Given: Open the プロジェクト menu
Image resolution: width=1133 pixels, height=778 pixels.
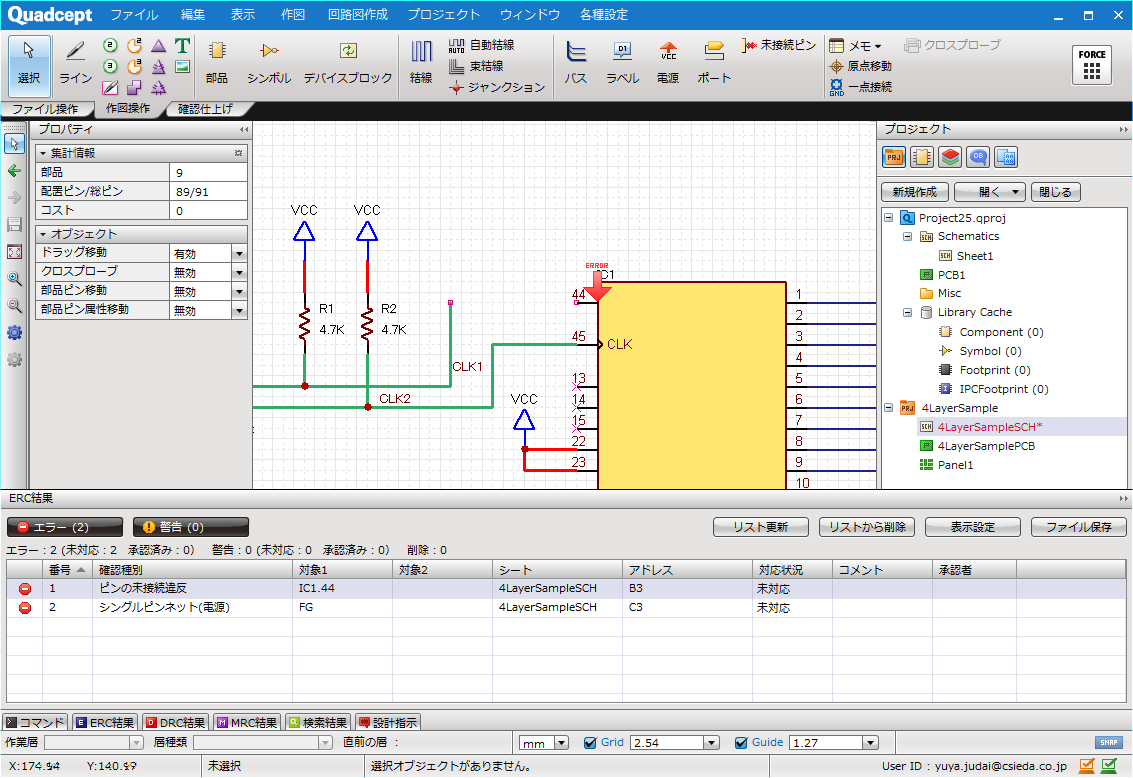Looking at the screenshot, I should point(443,15).
